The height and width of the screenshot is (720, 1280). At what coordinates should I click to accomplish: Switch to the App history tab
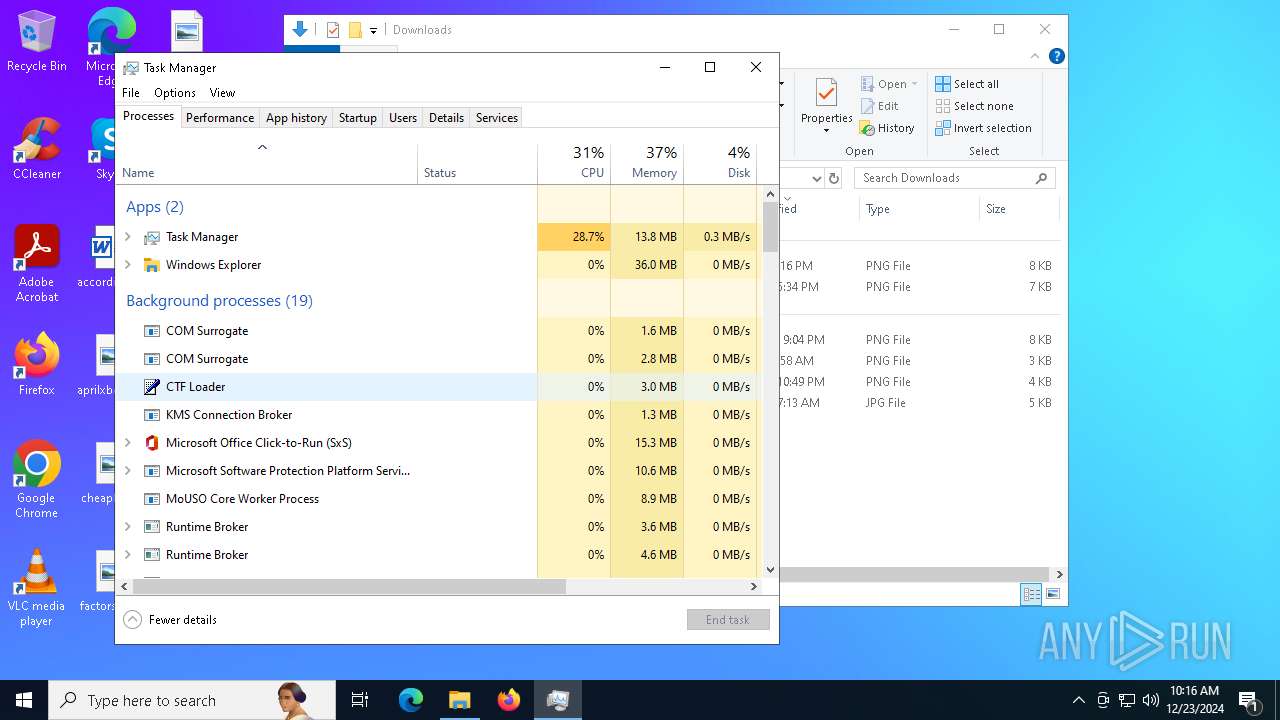(x=296, y=118)
